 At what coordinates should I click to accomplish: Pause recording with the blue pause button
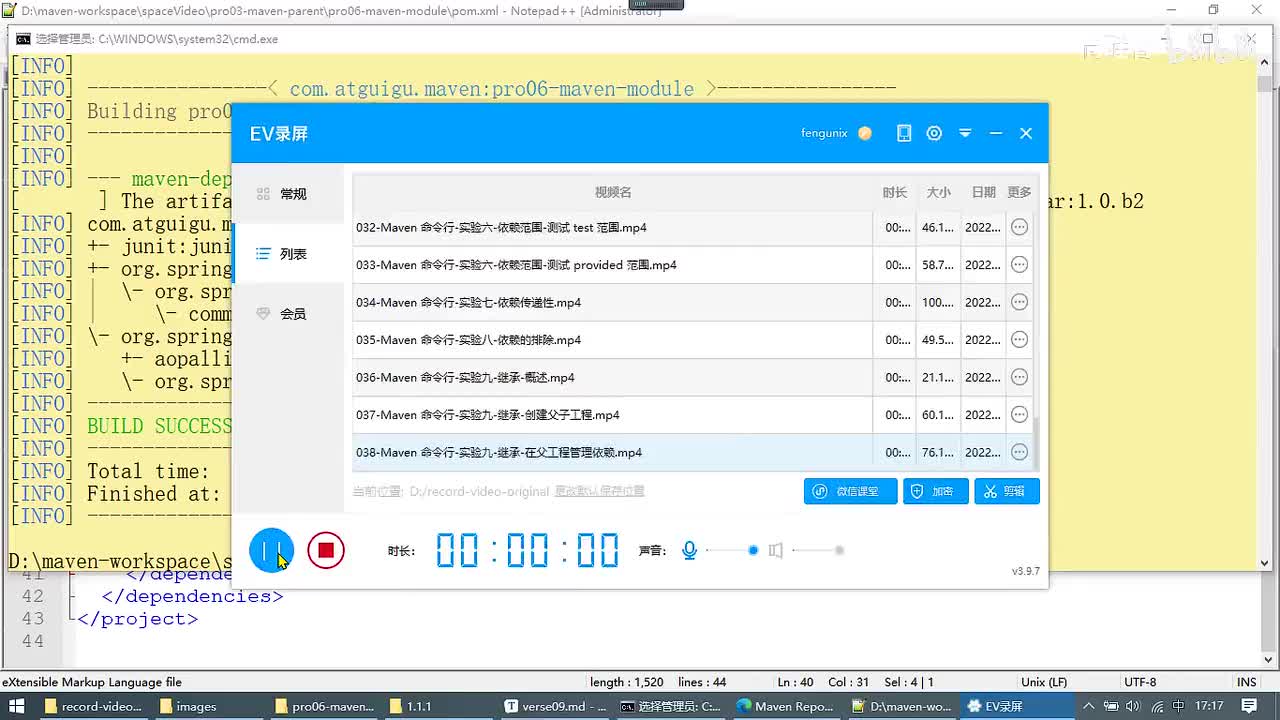(271, 550)
